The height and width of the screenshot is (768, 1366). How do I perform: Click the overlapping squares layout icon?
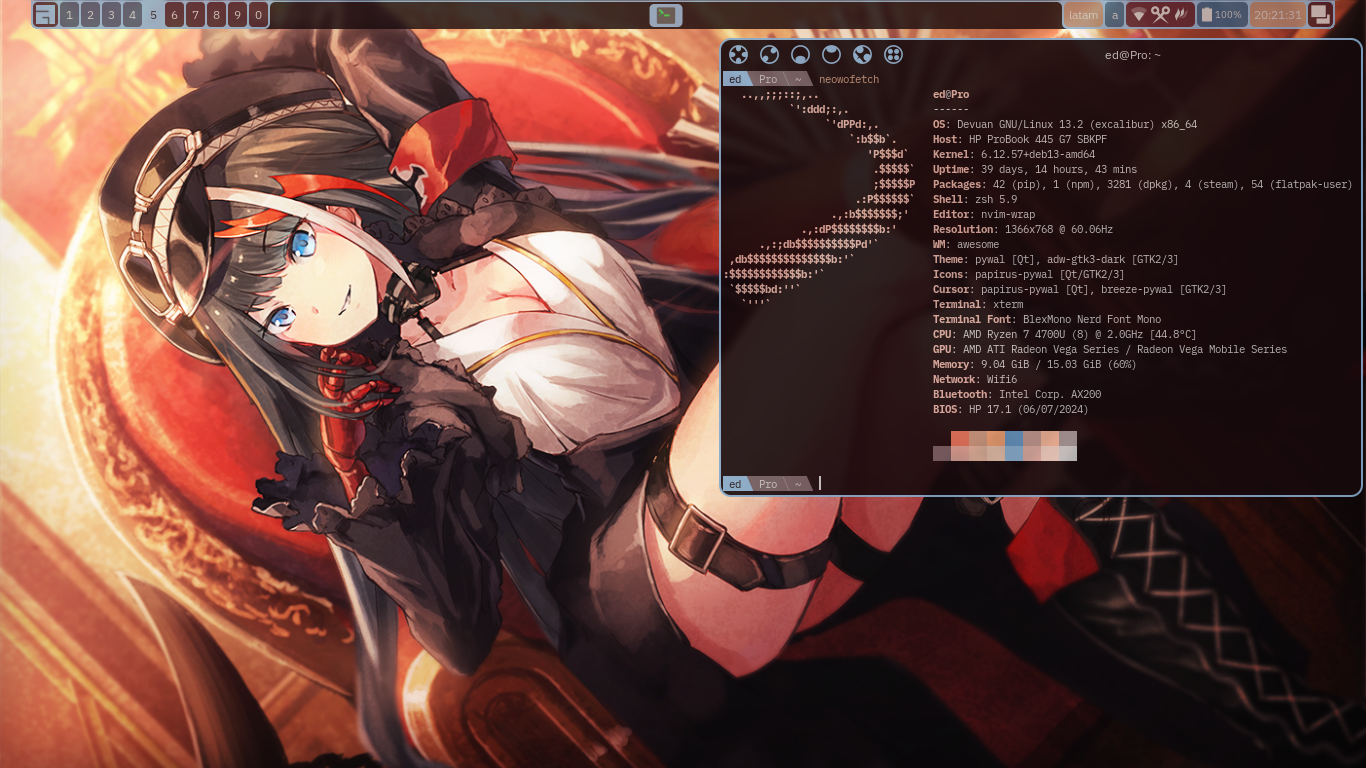pos(1320,15)
